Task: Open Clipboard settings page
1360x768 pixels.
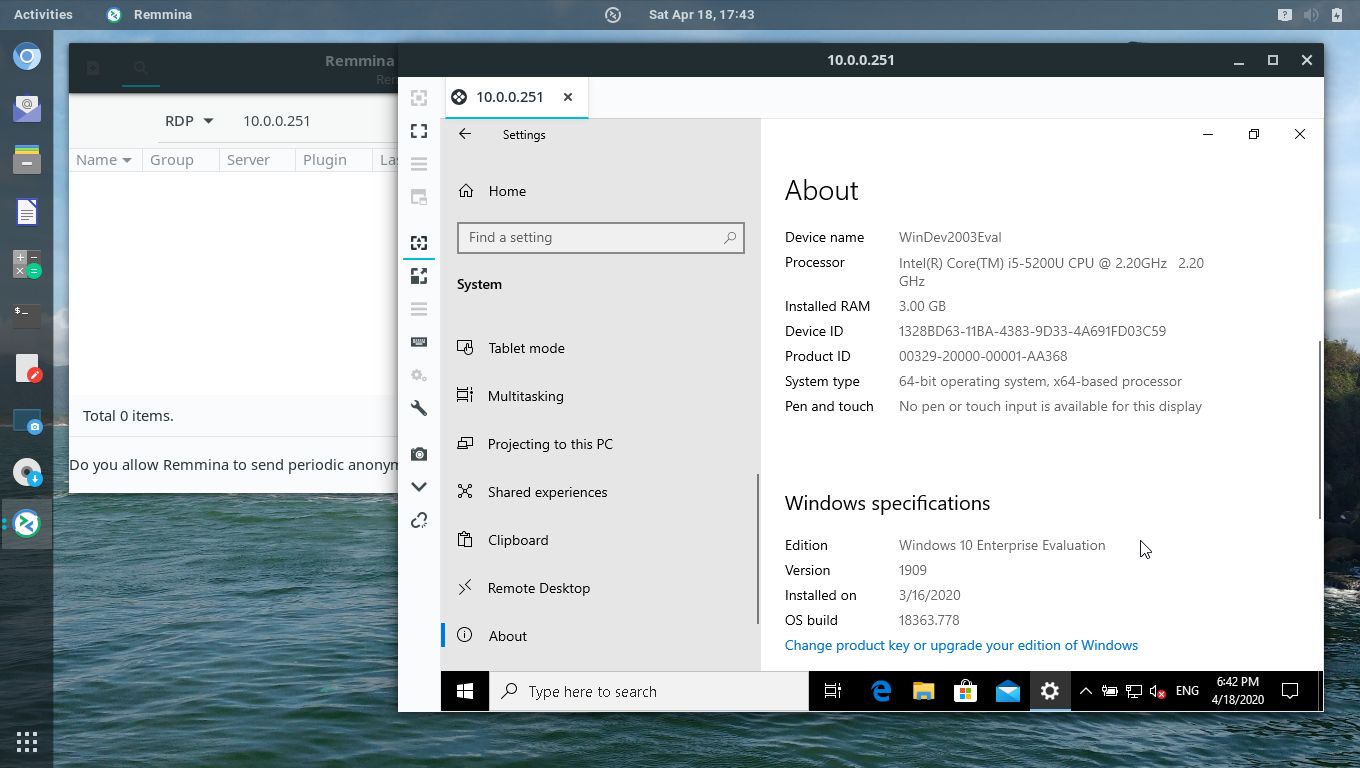Action: [517, 540]
